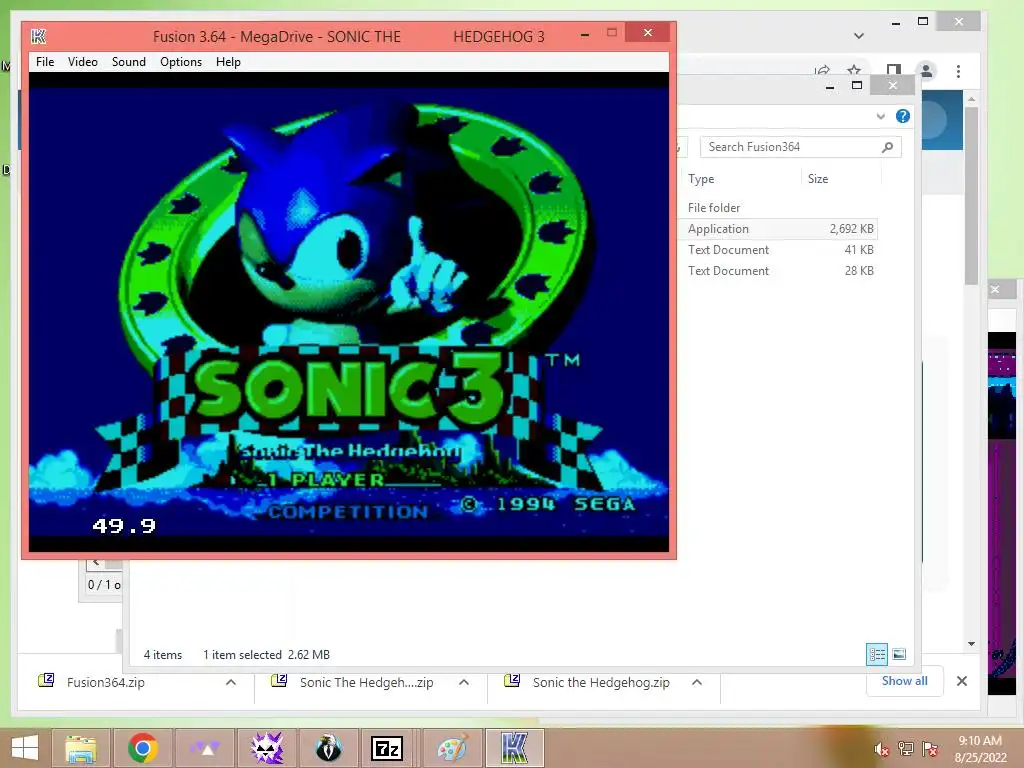Switch Explorer to large icons view
1024x768 pixels.
point(899,654)
